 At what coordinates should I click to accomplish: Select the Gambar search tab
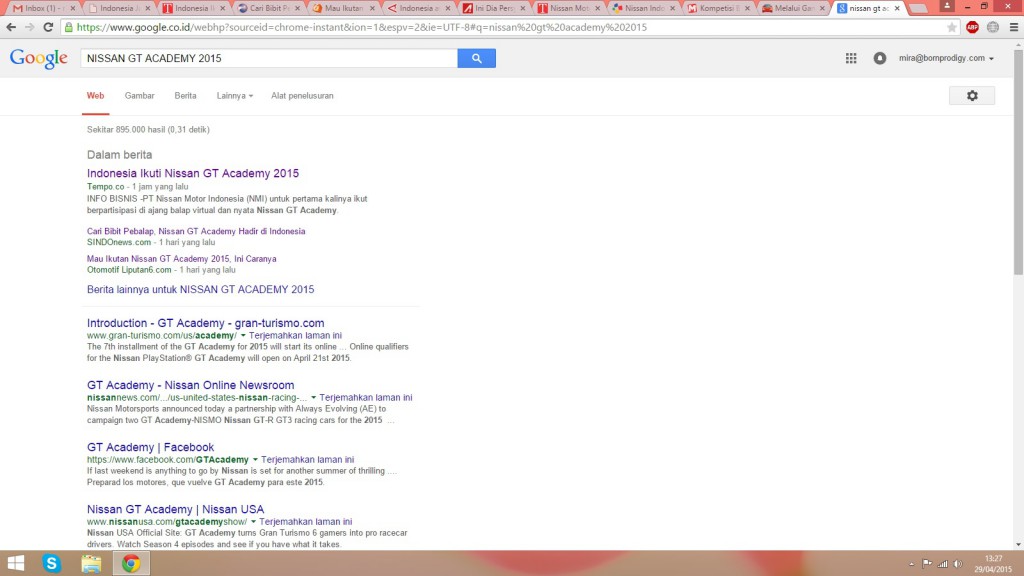coord(140,96)
